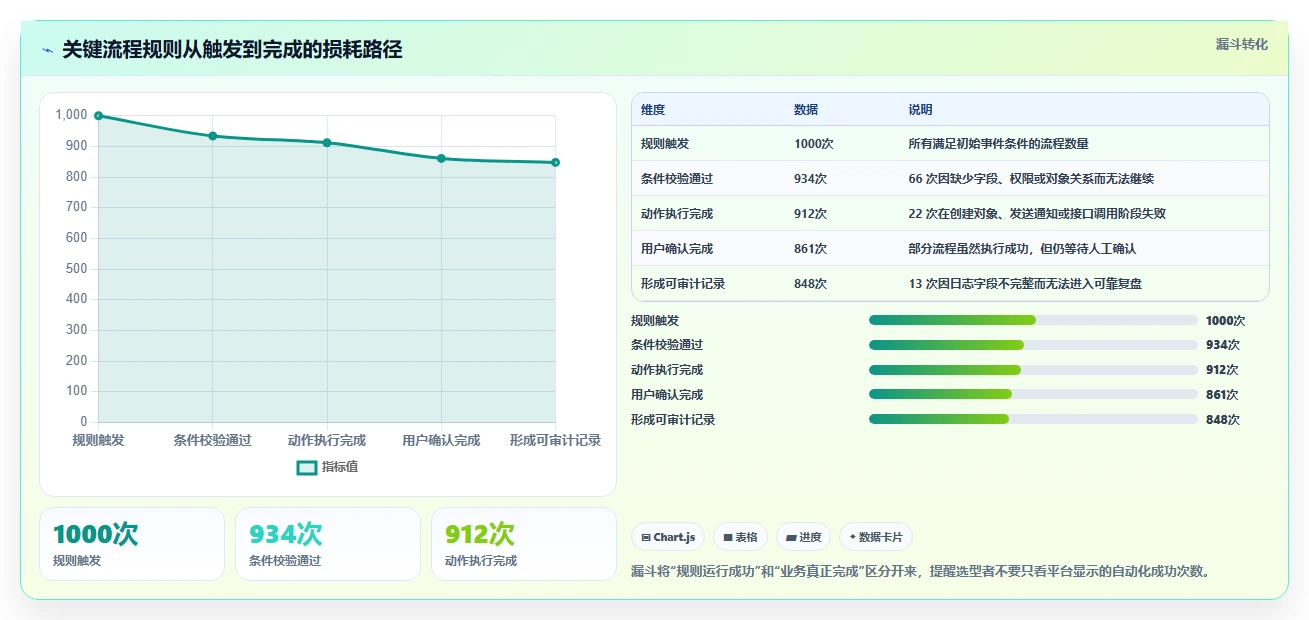Click the 动作执行完成 progress bar
1309x620 pixels.
click(x=1033, y=370)
